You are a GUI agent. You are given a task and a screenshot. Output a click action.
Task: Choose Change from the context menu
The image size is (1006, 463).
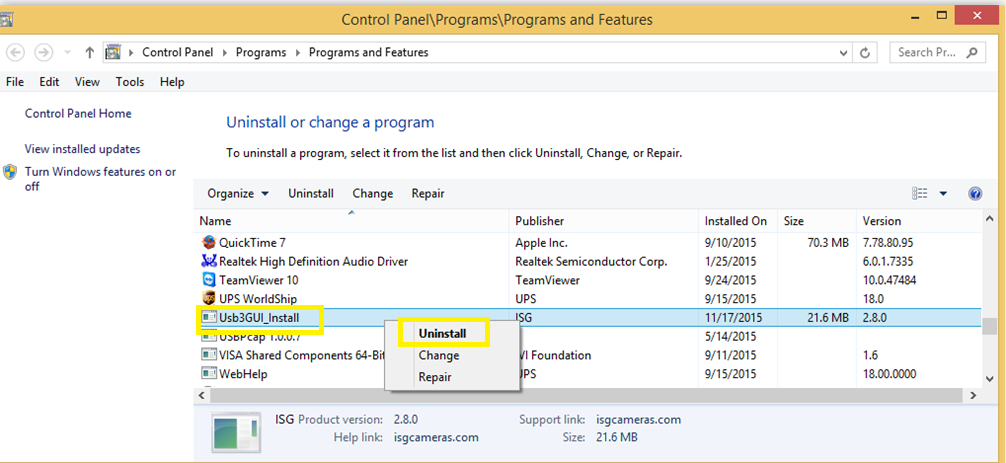pyautogui.click(x=439, y=355)
